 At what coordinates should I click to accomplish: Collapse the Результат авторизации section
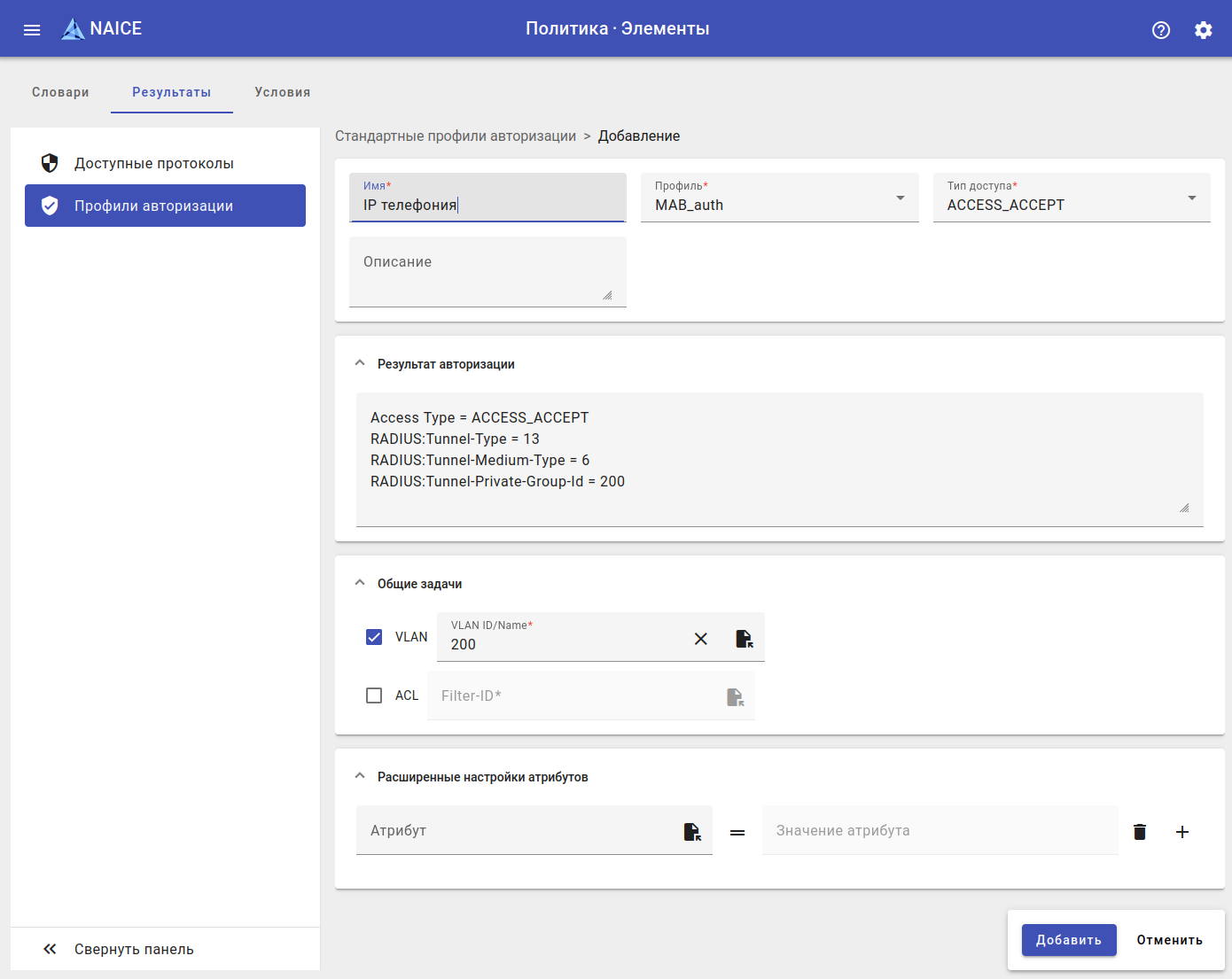coord(360,363)
